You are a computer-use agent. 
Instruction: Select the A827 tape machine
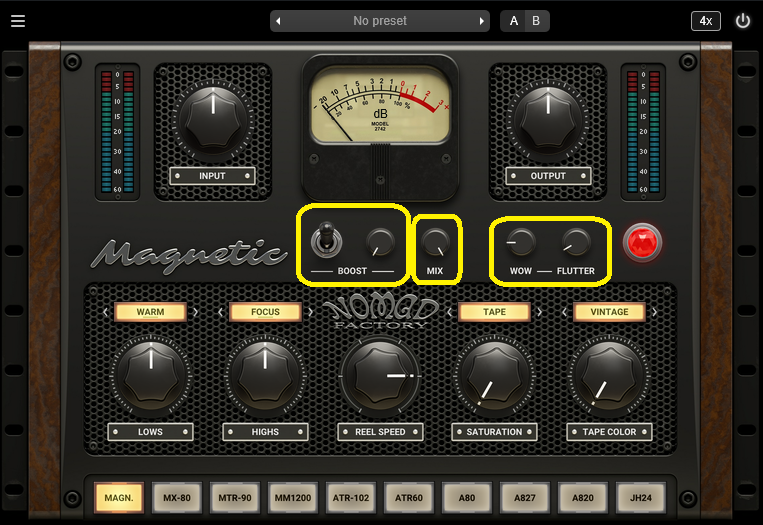tap(525, 498)
